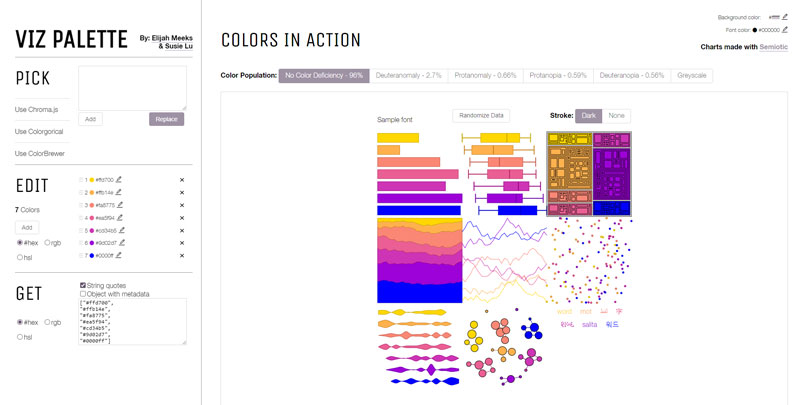Edit color 3 #fa8775 with pencil icon

click(120, 205)
